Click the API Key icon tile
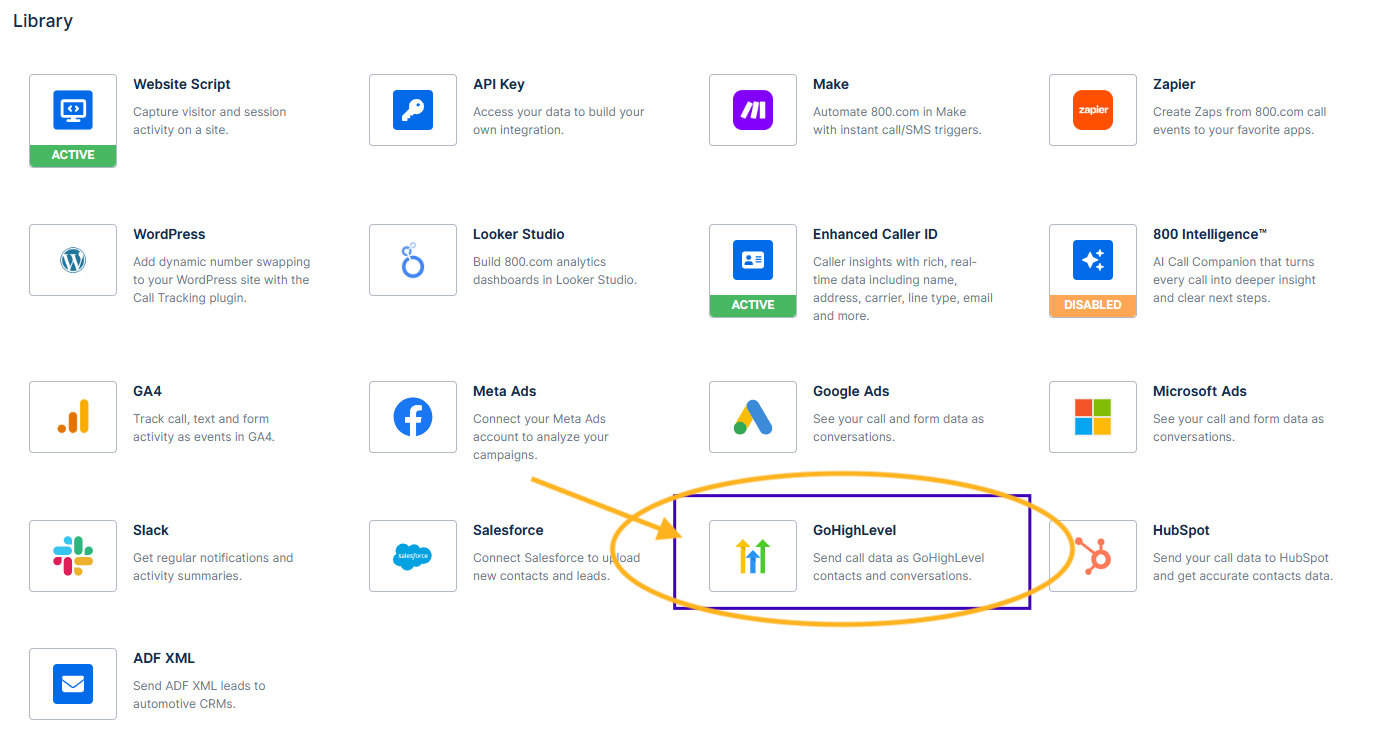The height and width of the screenshot is (744, 1377). point(413,110)
